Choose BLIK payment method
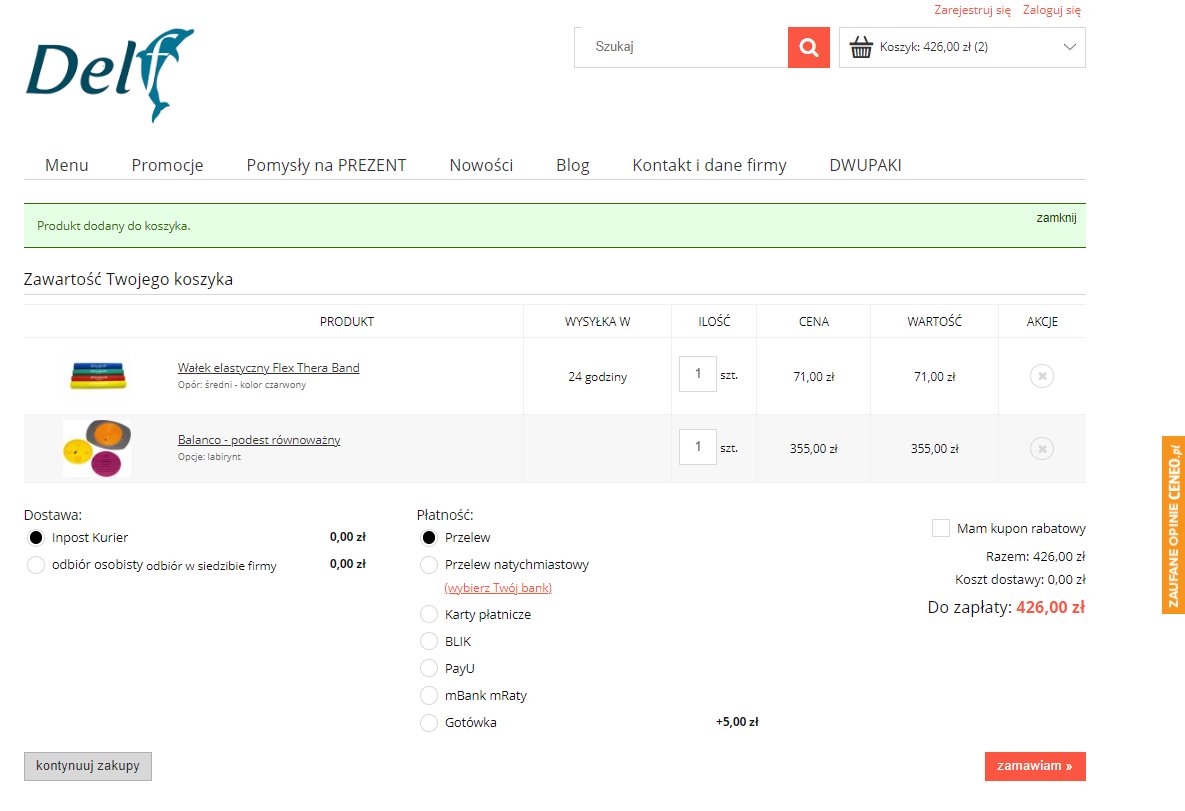Screen dimensions: 1185x811 coord(429,641)
